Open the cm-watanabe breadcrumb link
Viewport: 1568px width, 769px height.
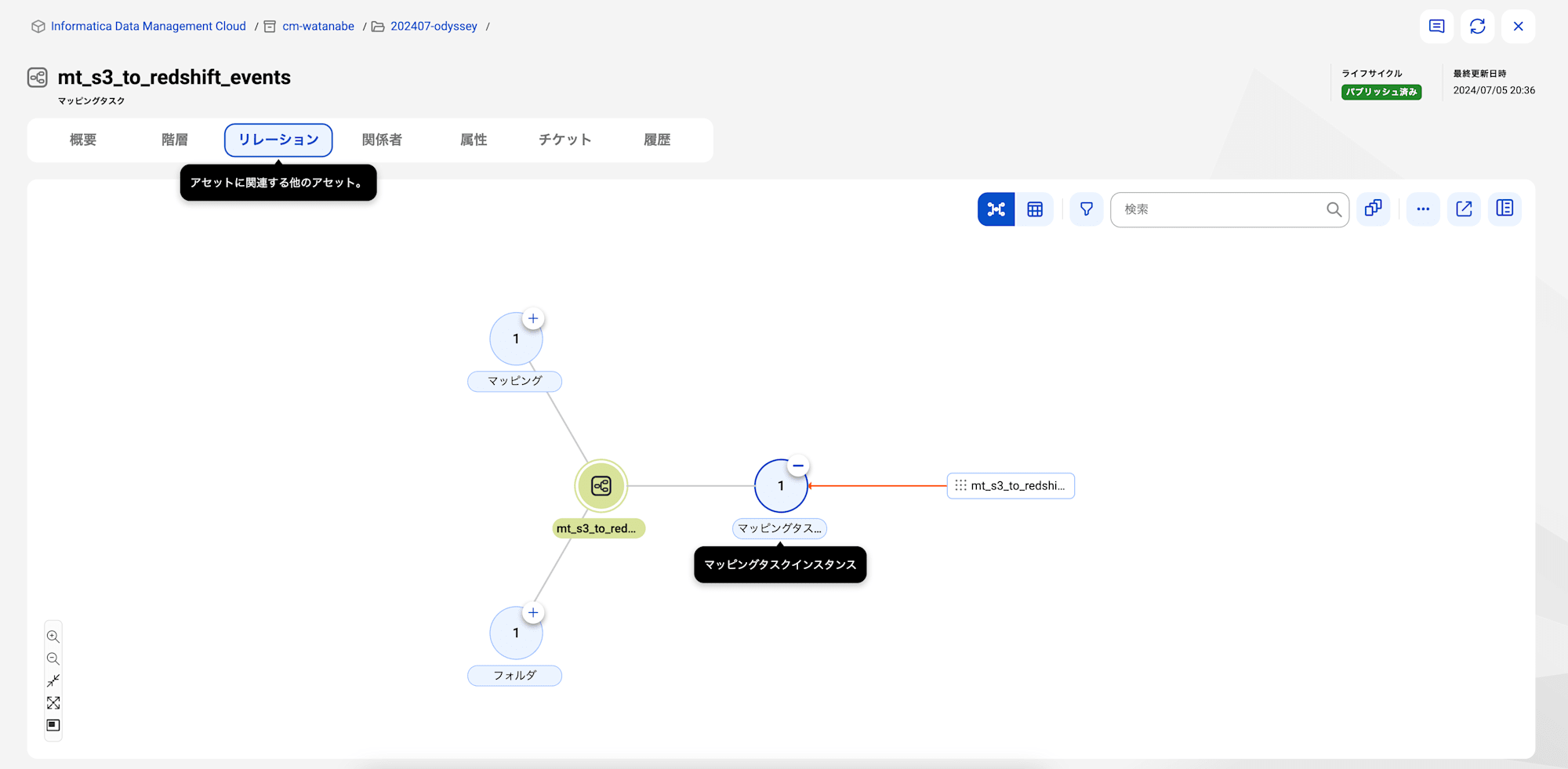point(318,27)
